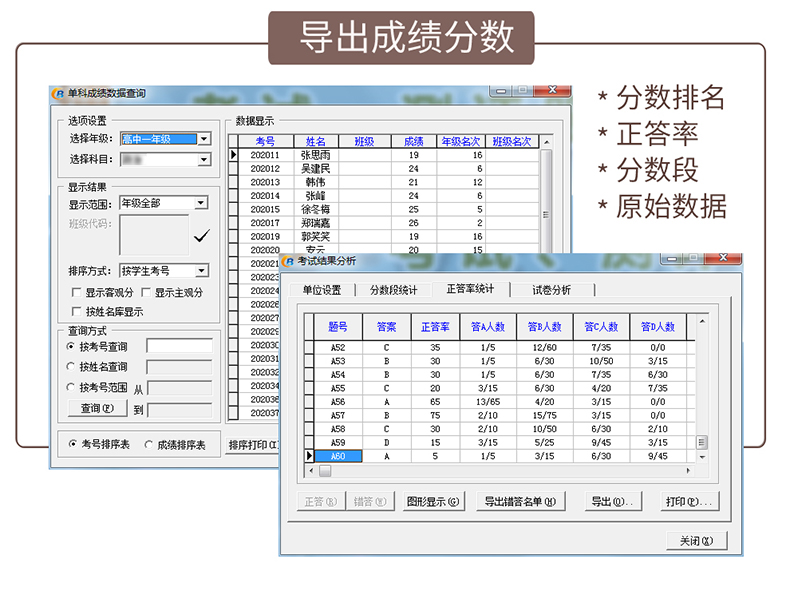Click right arrow of the horizontal scrollbar
Viewport: 790px width, 591px height.
pos(687,470)
